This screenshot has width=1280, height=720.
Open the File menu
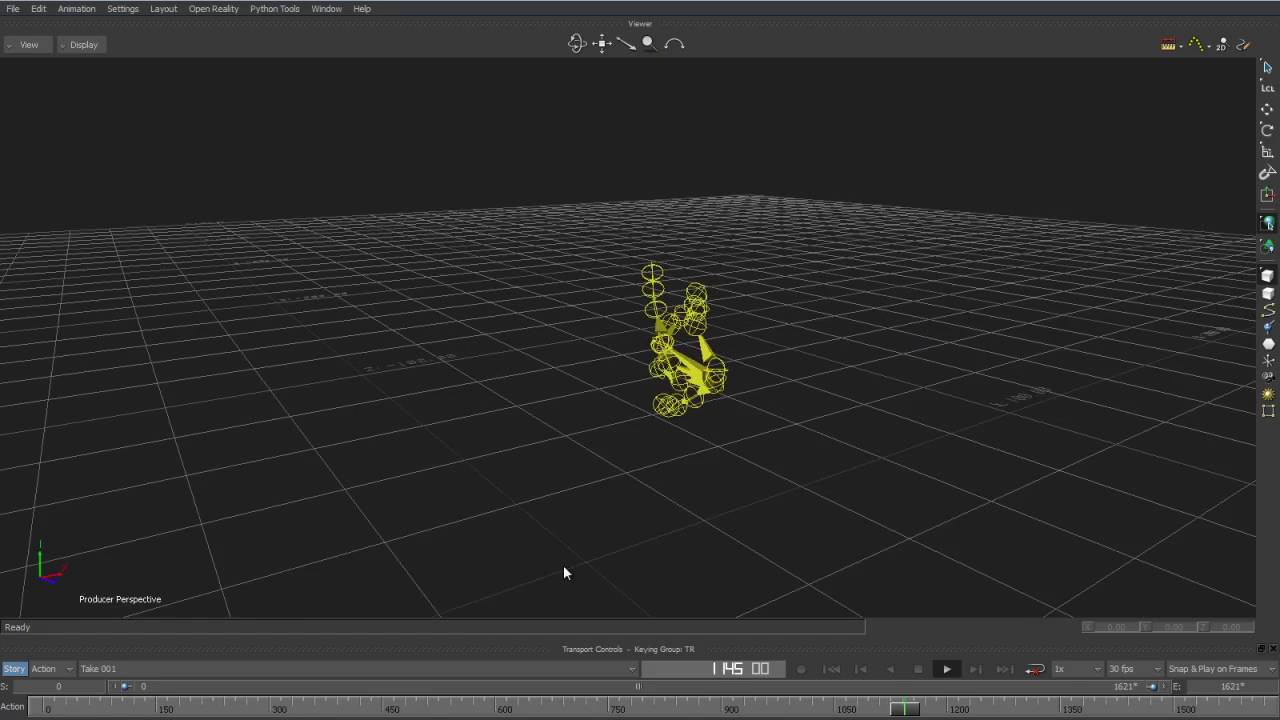13,9
